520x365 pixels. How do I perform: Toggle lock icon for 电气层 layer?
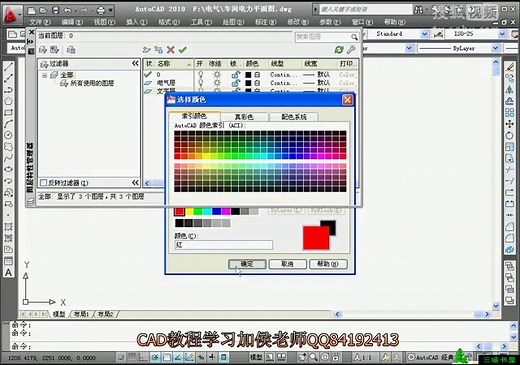pyautogui.click(x=236, y=82)
